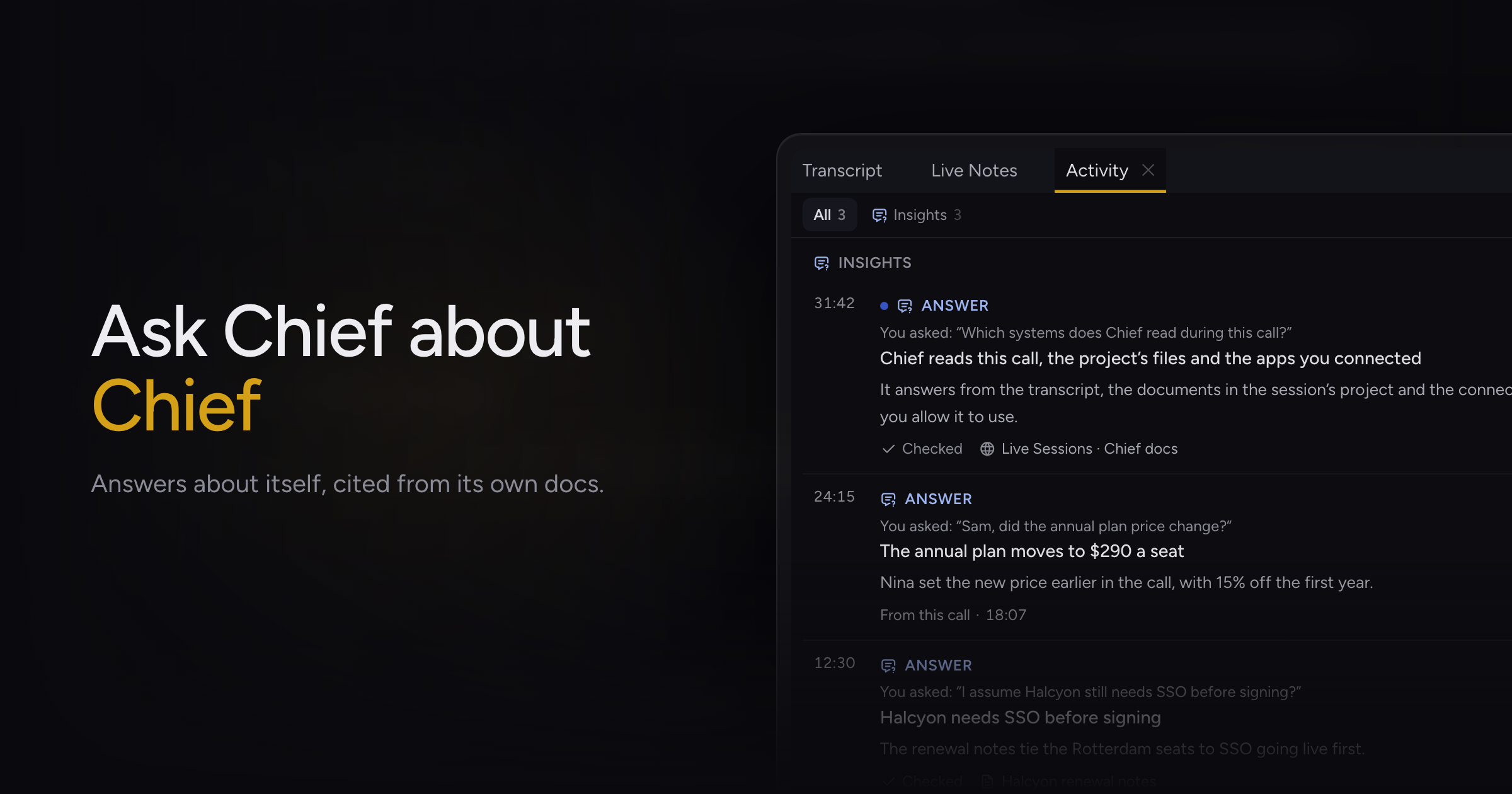Click the ANSWER label at 31:42
The width and height of the screenshot is (1512, 794).
(x=954, y=306)
